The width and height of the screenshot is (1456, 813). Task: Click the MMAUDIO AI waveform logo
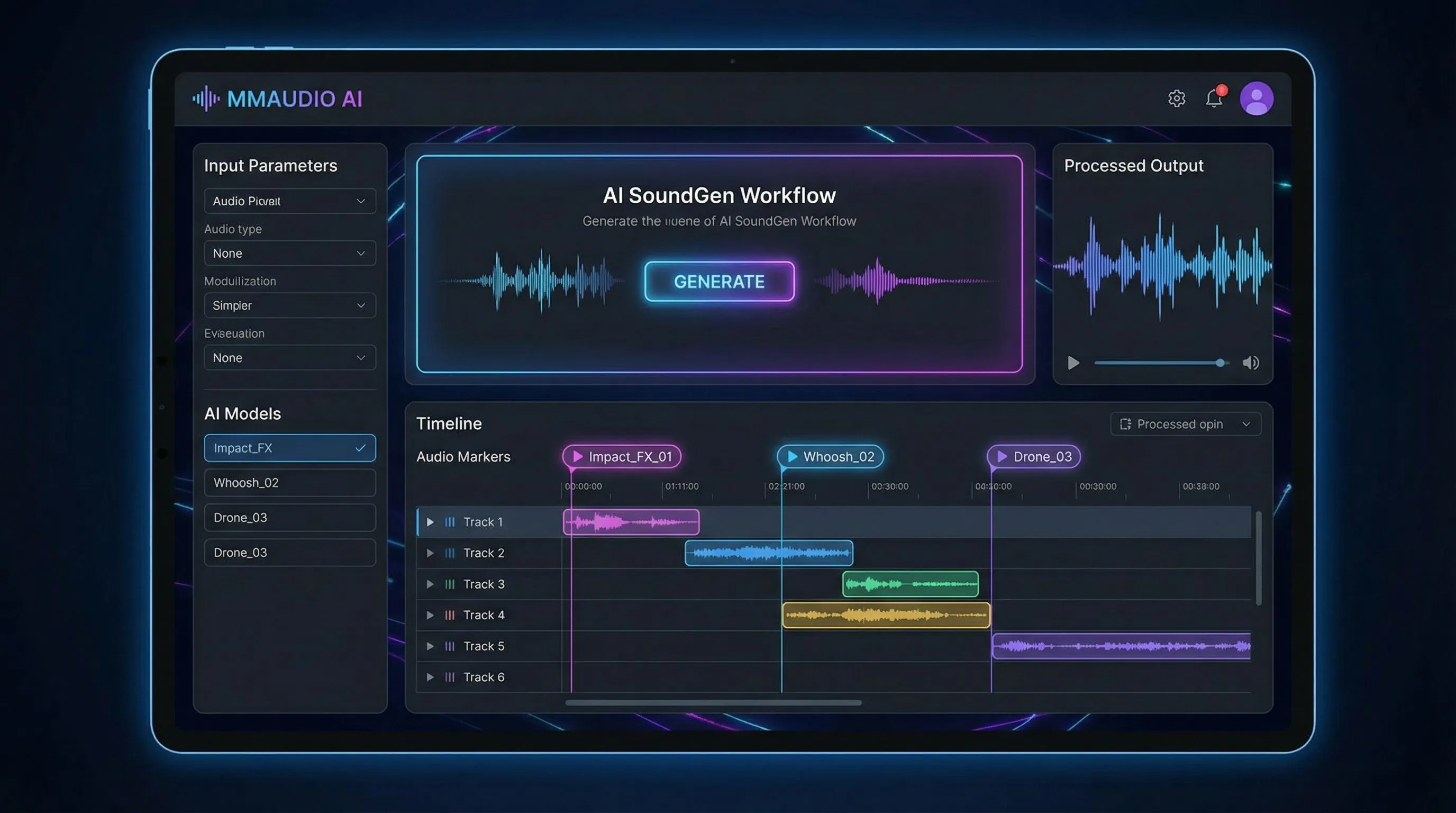pos(206,98)
